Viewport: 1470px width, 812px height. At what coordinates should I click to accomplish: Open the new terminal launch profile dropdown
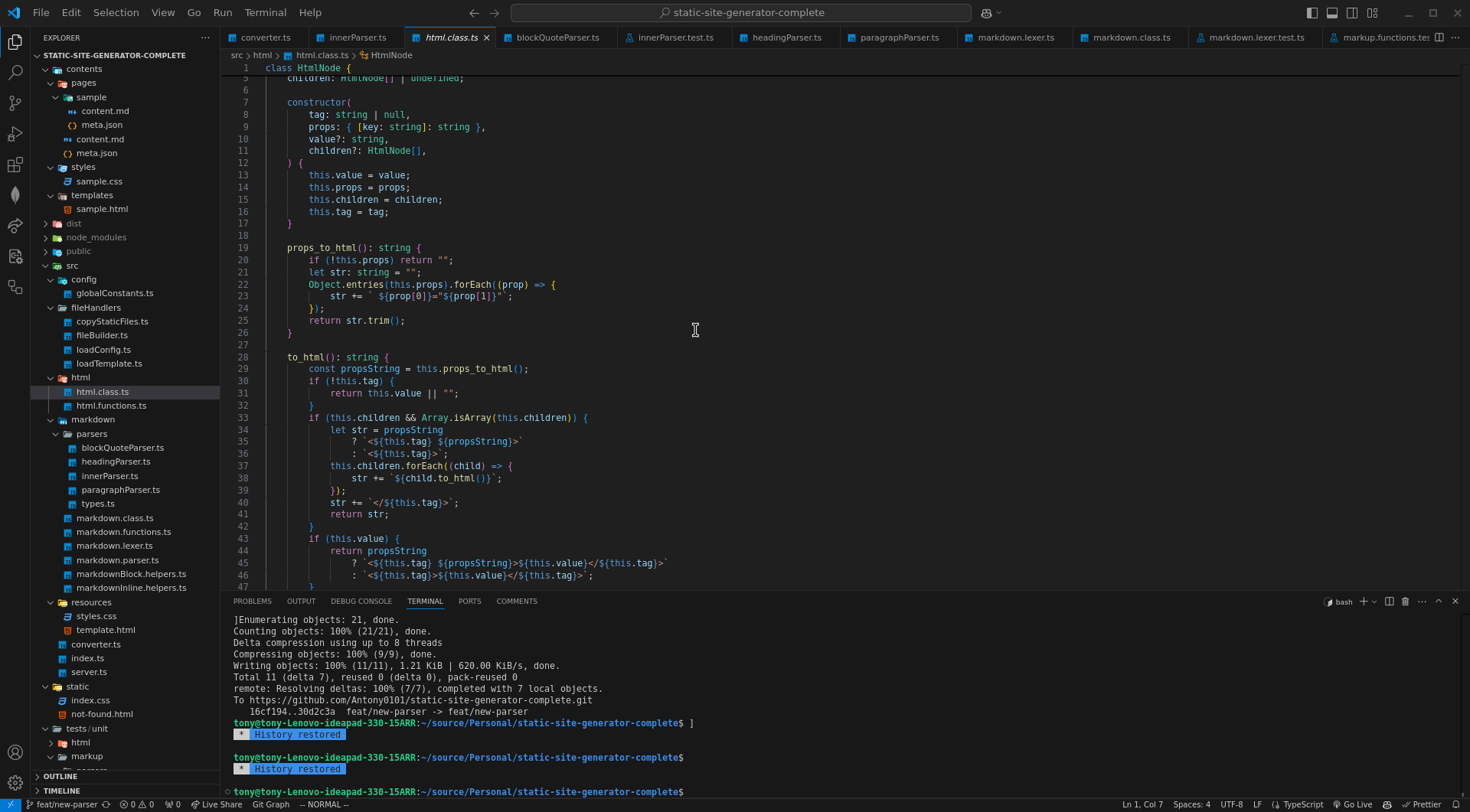click(x=1374, y=602)
